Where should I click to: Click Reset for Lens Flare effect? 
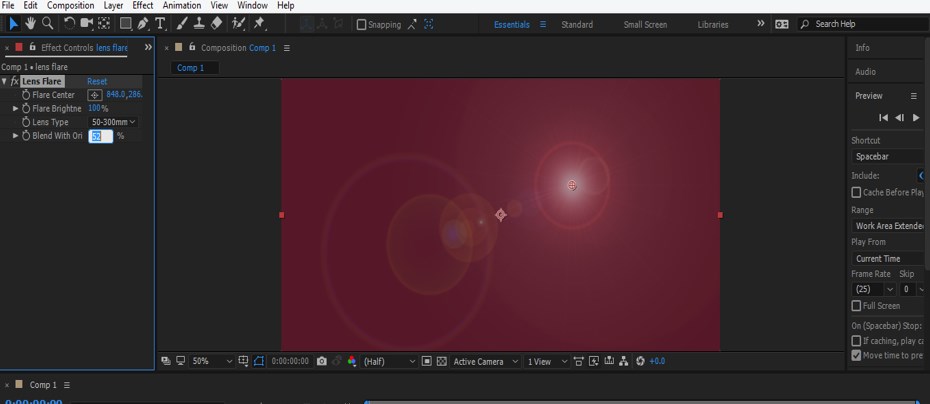coord(97,81)
